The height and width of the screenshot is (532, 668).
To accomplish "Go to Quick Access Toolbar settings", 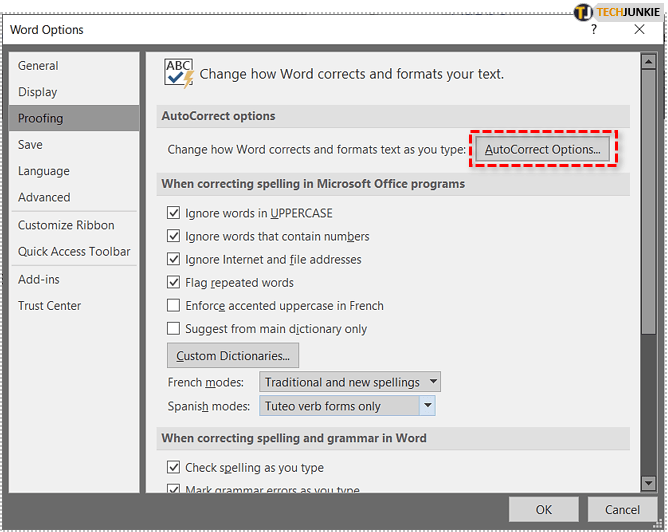I will [x=74, y=252].
